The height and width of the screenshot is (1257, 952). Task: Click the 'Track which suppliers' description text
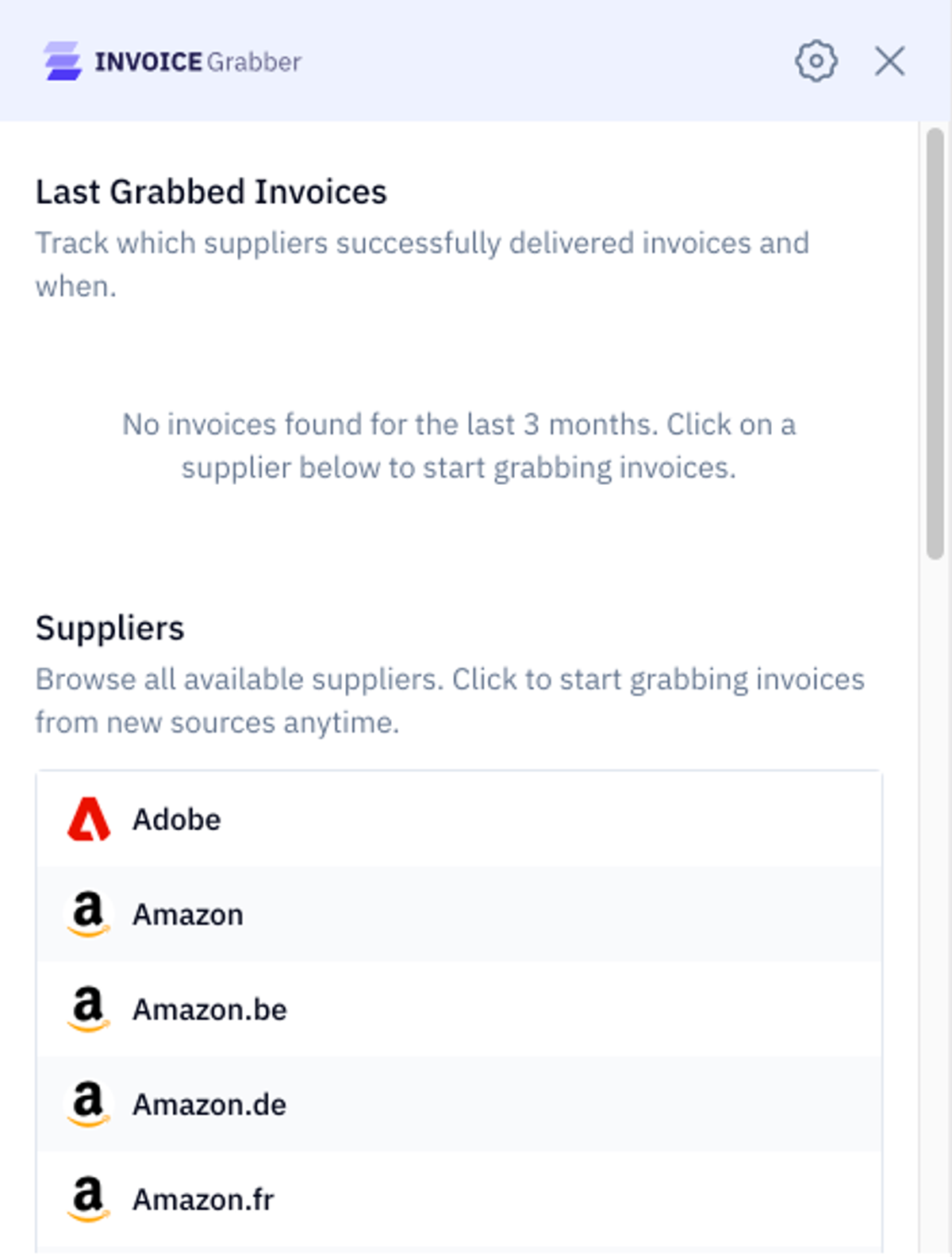coord(422,264)
